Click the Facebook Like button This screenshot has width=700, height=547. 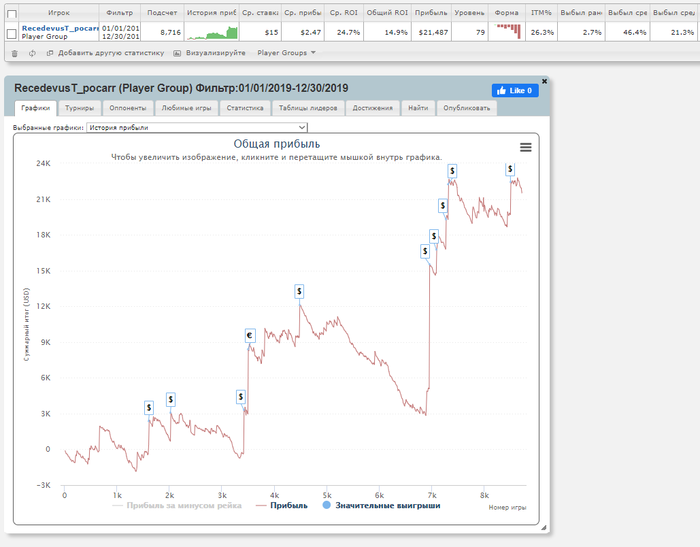coord(515,91)
